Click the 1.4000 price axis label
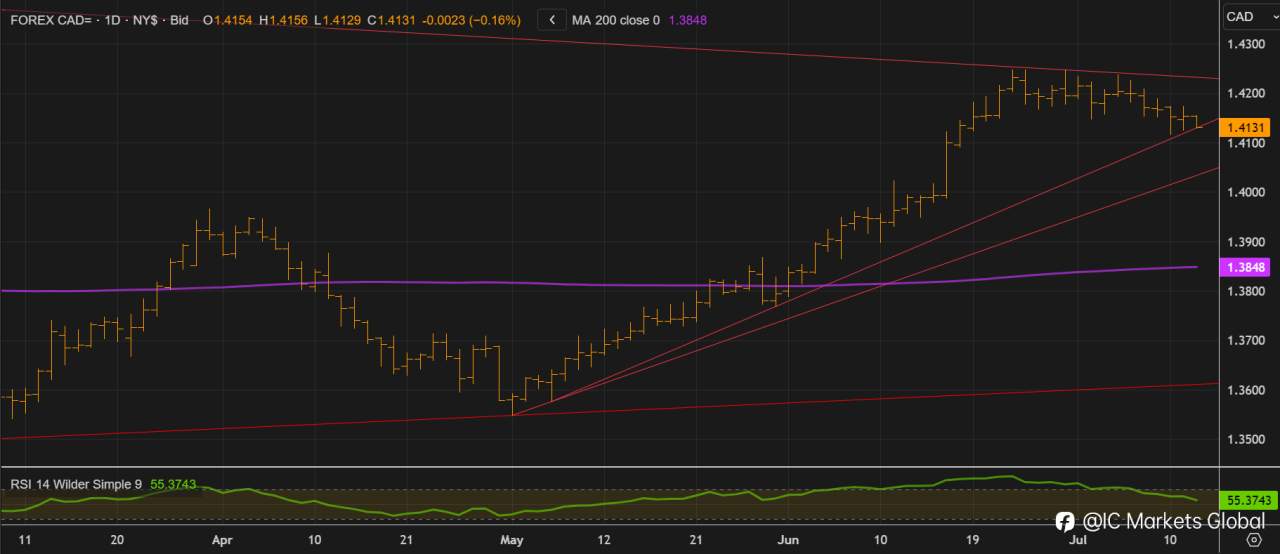1280x554 pixels. [1245, 192]
